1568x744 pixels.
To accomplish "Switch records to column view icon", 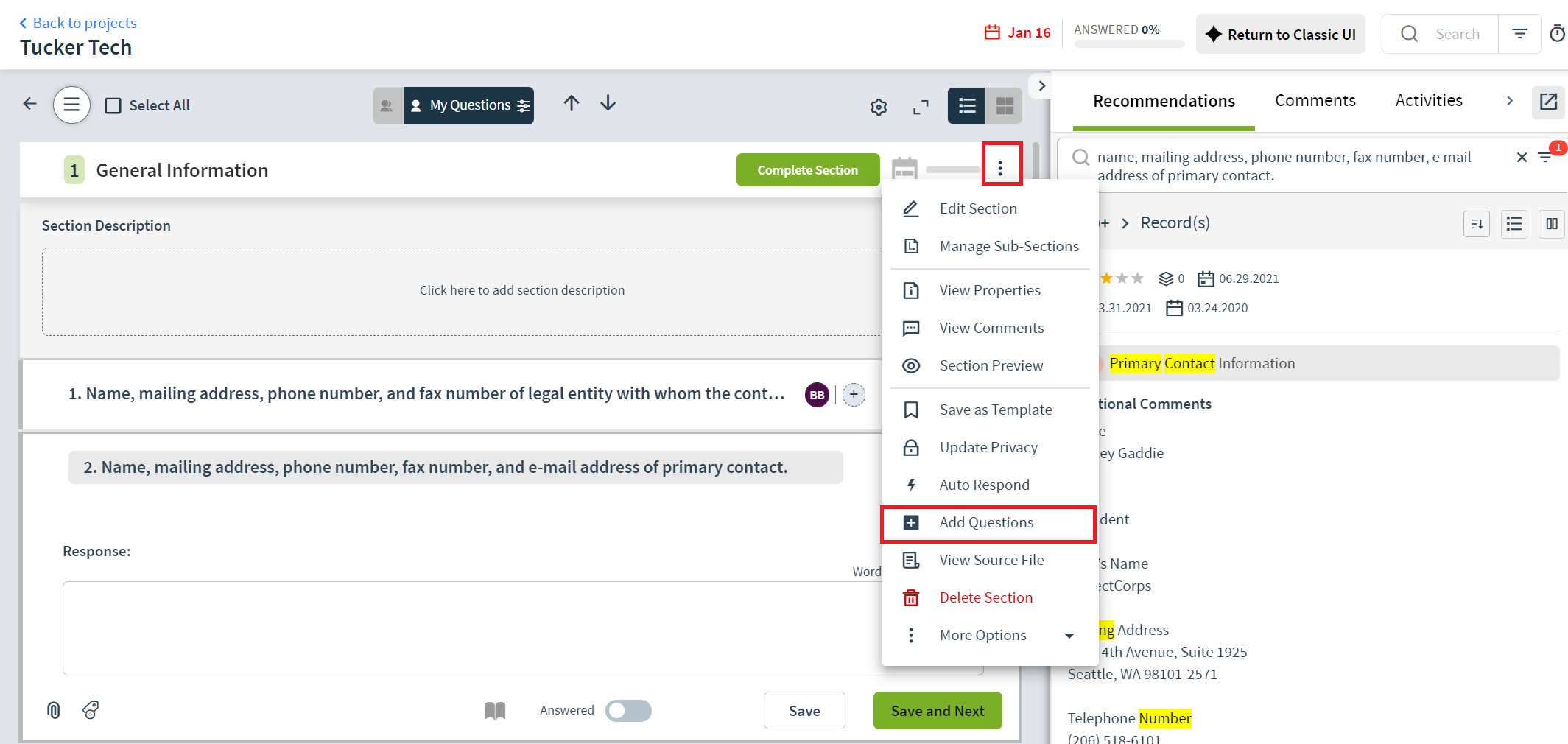I will 1552,224.
